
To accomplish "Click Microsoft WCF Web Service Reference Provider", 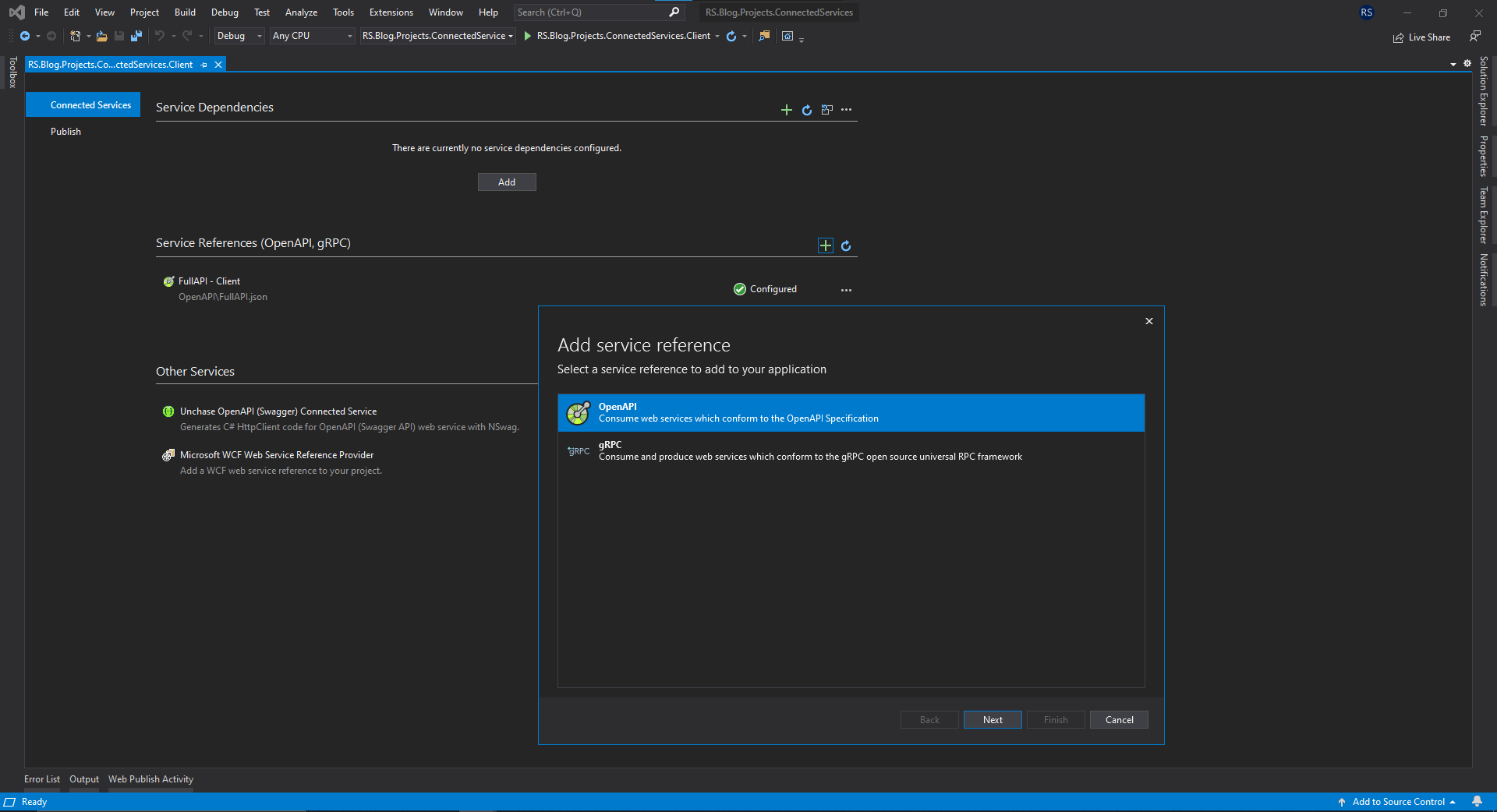I will tap(277, 455).
